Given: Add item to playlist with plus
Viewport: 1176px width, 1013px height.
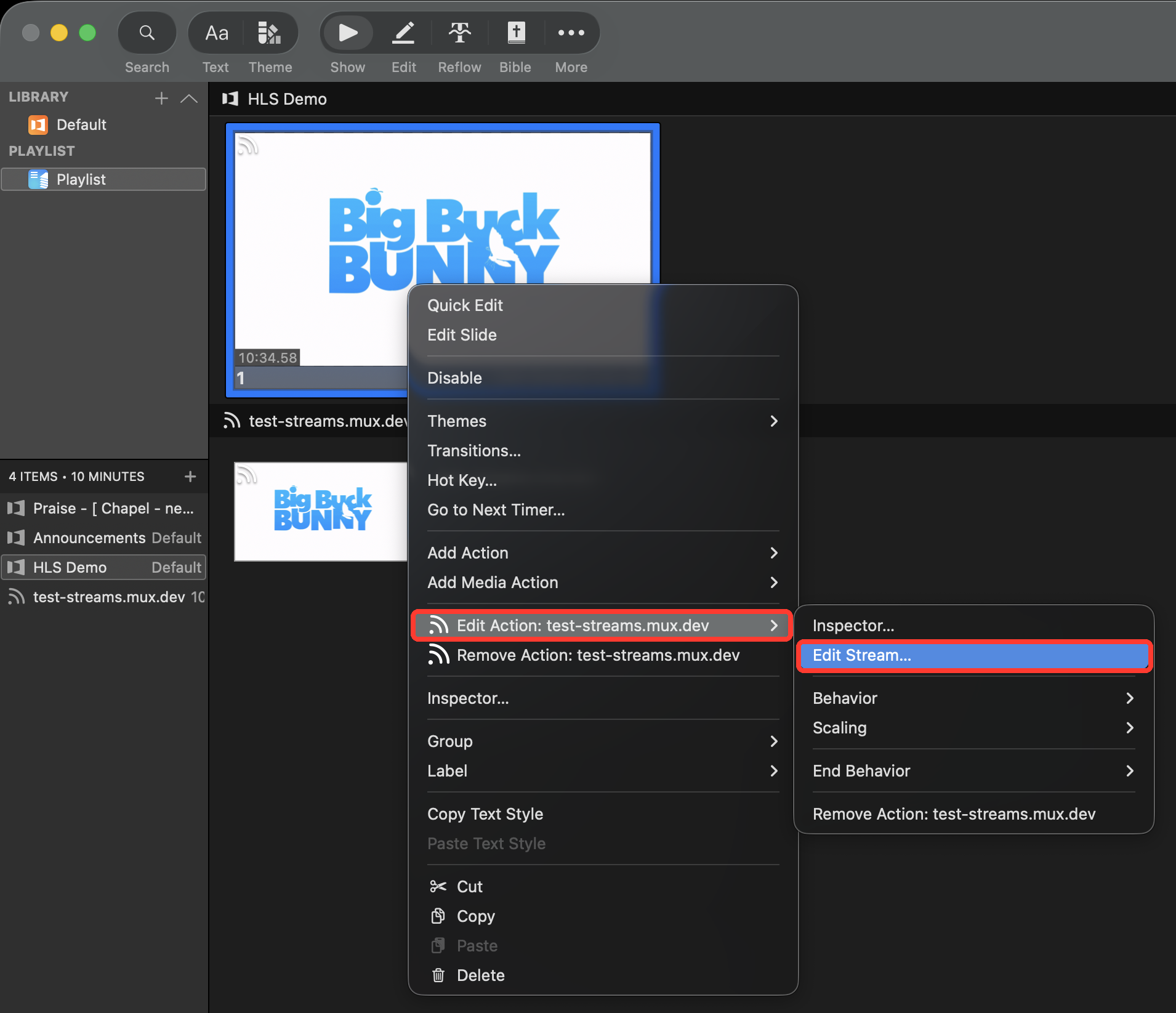Looking at the screenshot, I should [190, 476].
